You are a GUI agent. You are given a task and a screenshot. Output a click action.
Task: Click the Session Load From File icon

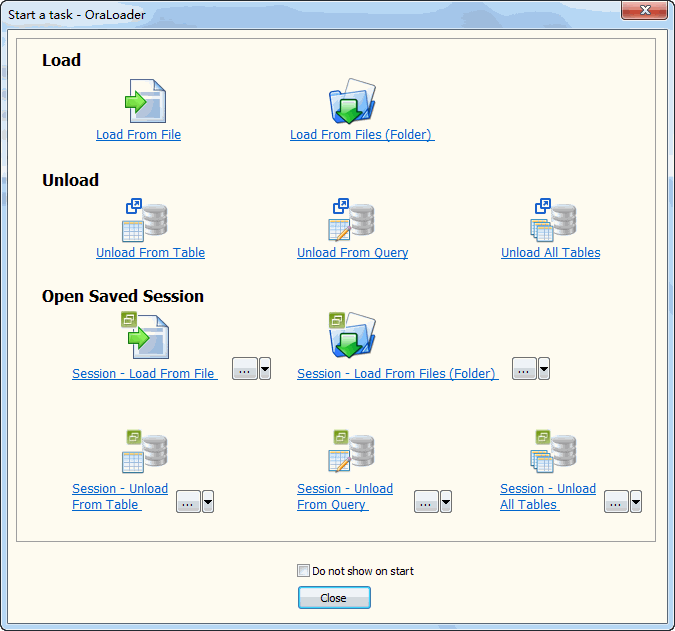click(146, 335)
